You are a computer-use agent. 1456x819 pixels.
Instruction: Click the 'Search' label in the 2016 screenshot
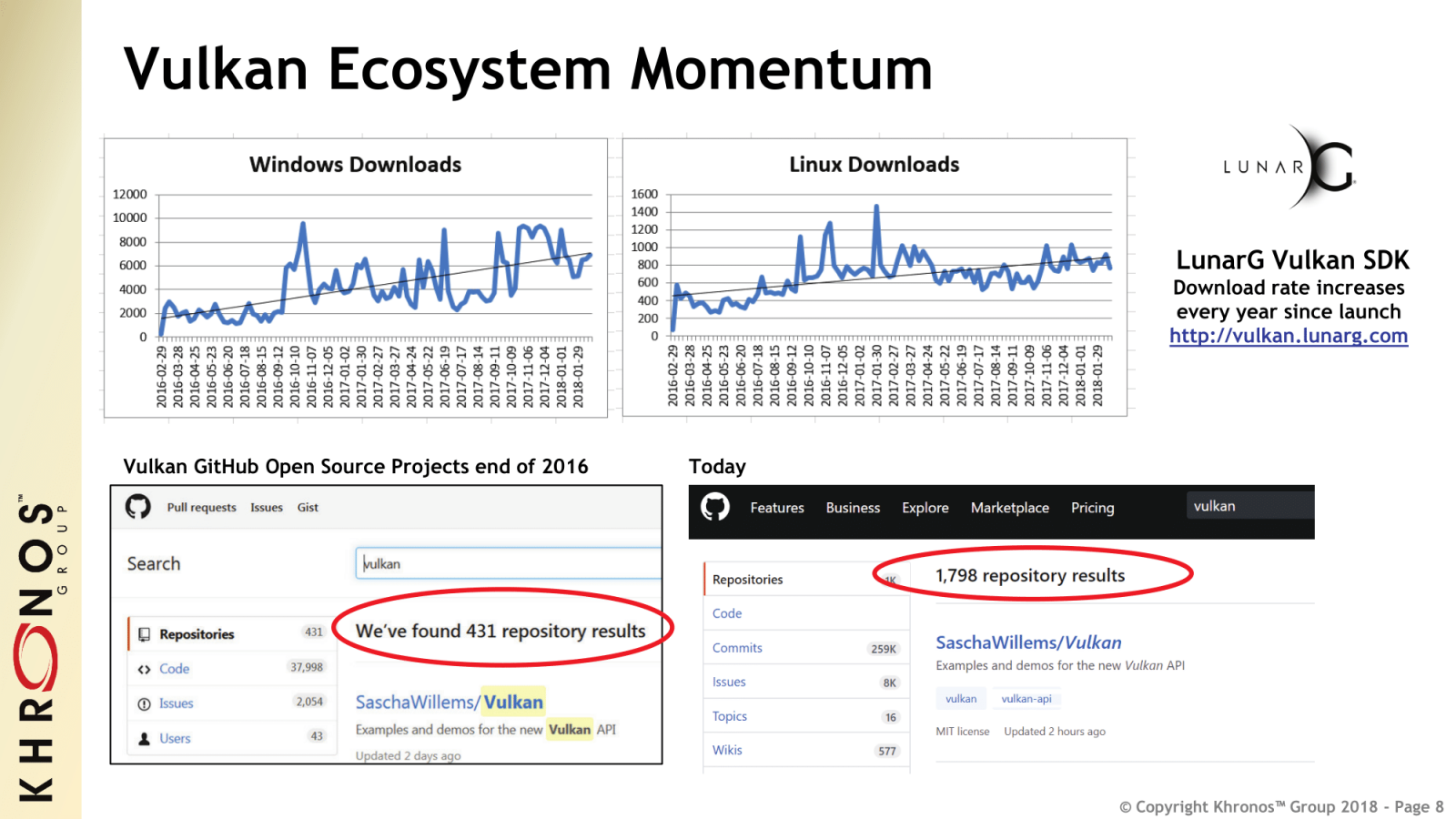click(x=154, y=563)
